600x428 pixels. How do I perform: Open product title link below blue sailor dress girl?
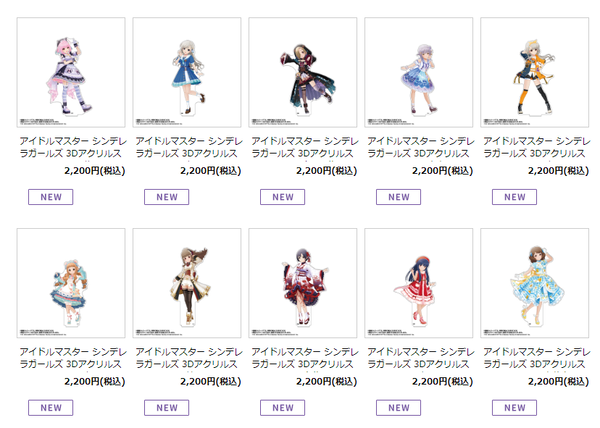[189, 148]
